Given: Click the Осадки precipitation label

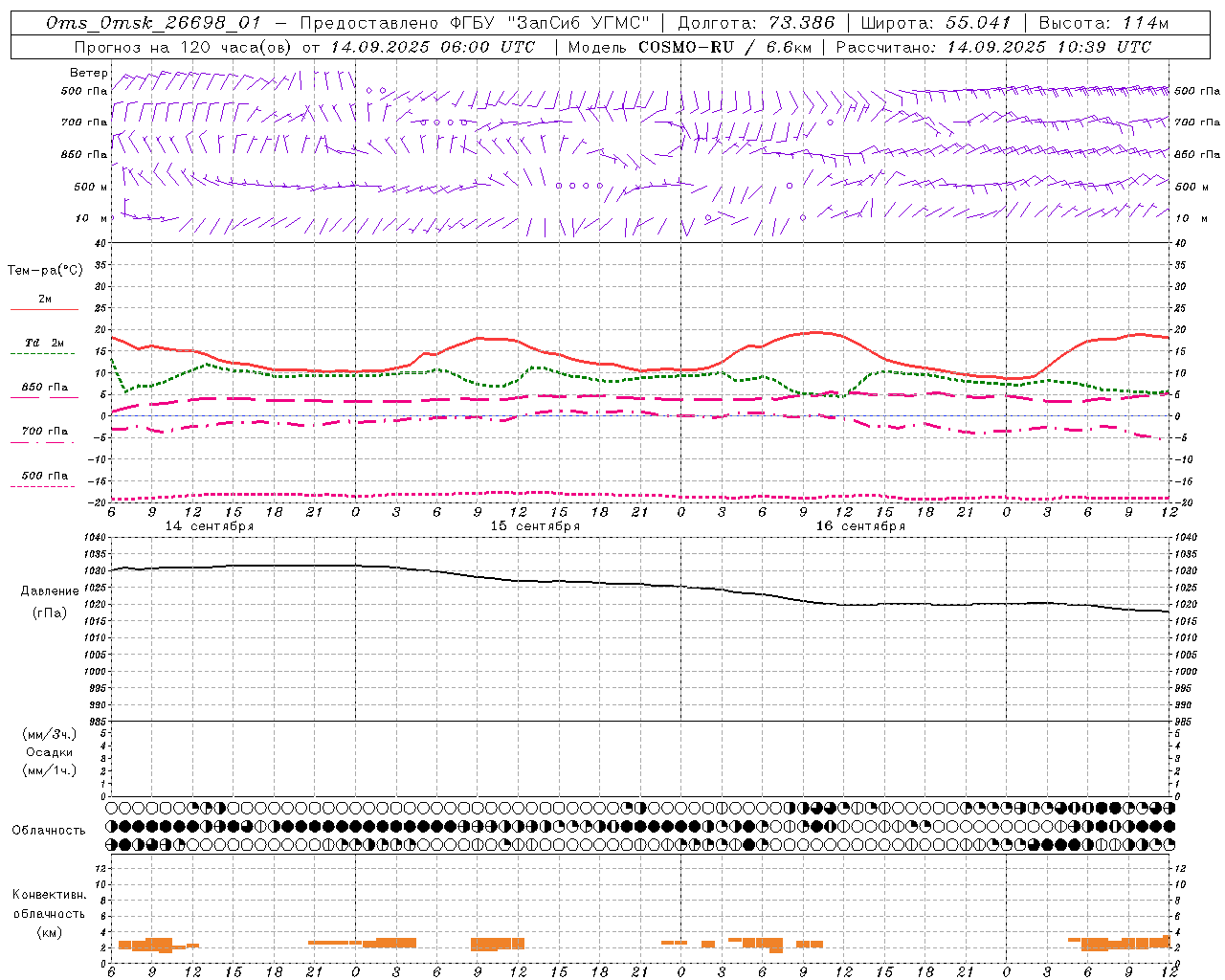Looking at the screenshot, I should [x=50, y=752].
